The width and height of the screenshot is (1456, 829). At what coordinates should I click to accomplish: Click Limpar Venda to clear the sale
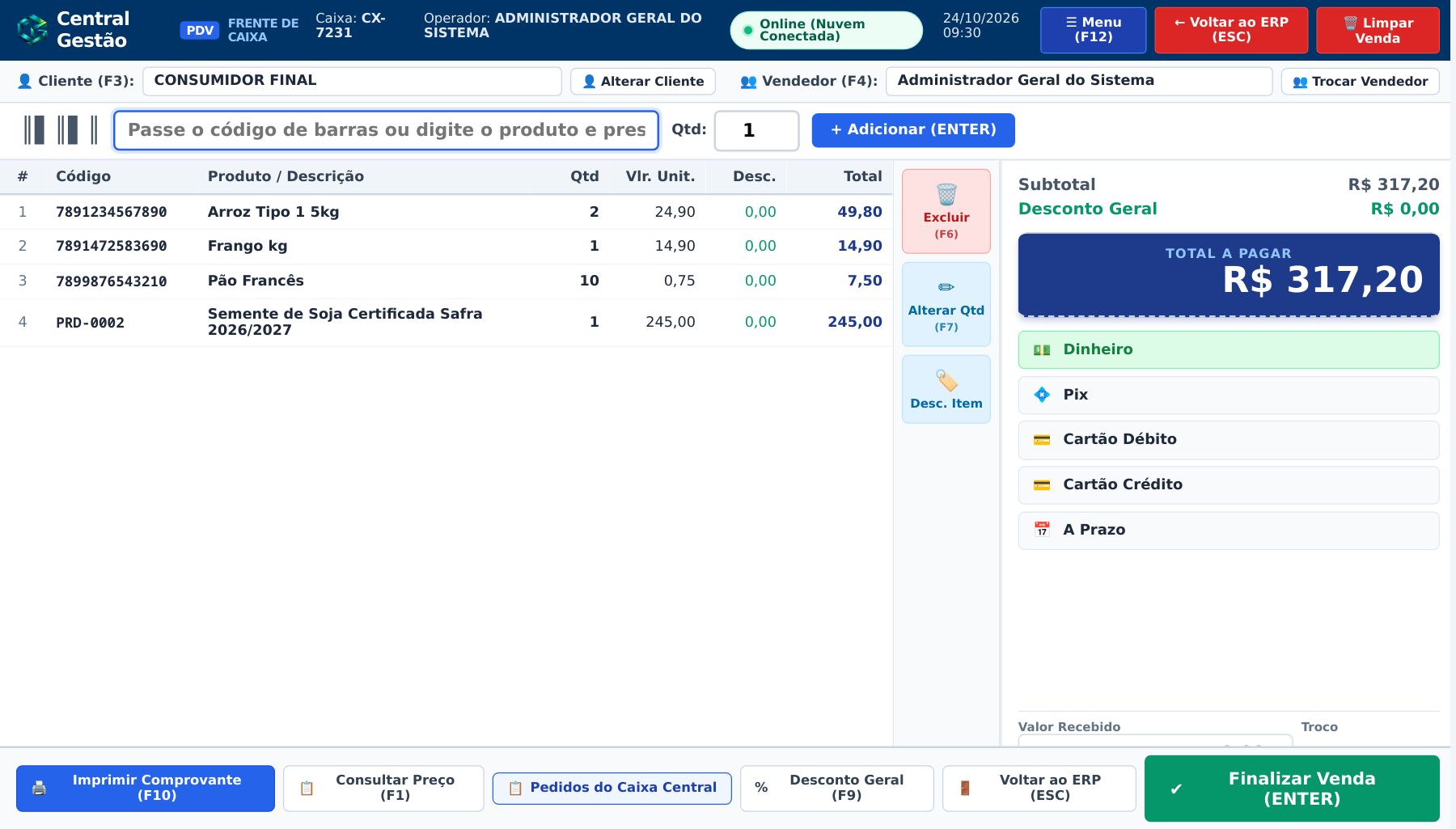pyautogui.click(x=1378, y=30)
